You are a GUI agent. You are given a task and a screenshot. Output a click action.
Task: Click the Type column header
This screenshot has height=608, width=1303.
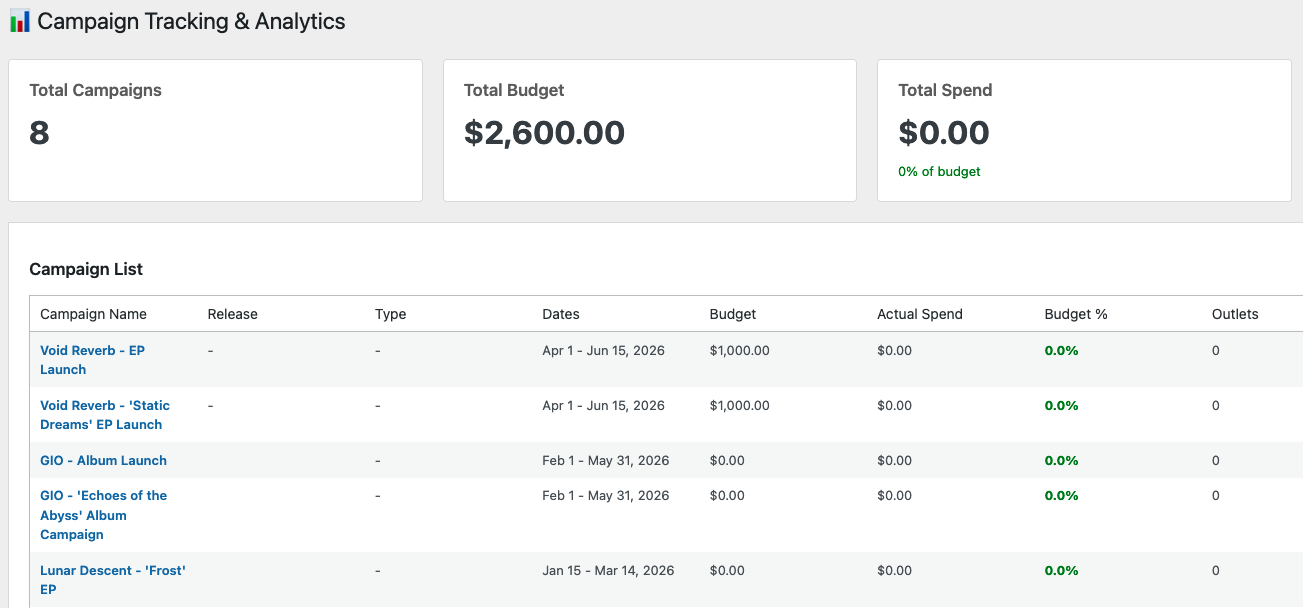pos(390,314)
